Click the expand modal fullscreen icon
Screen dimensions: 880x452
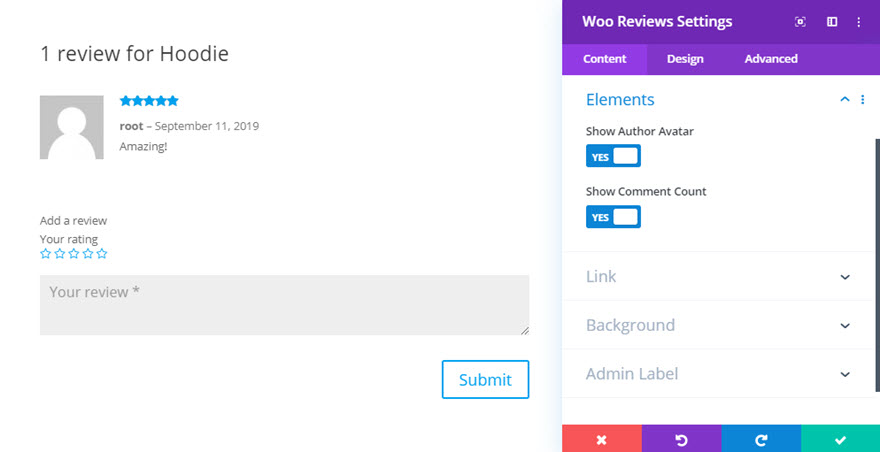(800, 22)
